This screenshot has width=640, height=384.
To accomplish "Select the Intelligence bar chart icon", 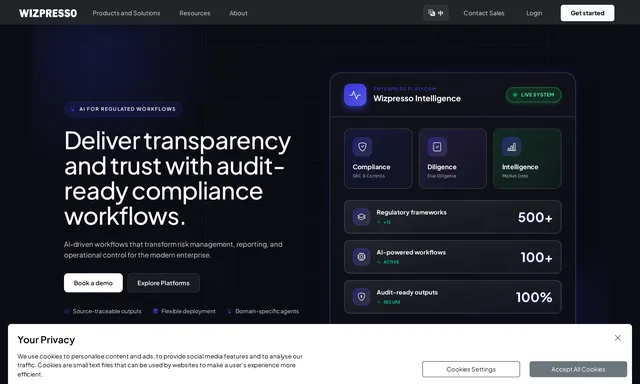I will [511, 146].
